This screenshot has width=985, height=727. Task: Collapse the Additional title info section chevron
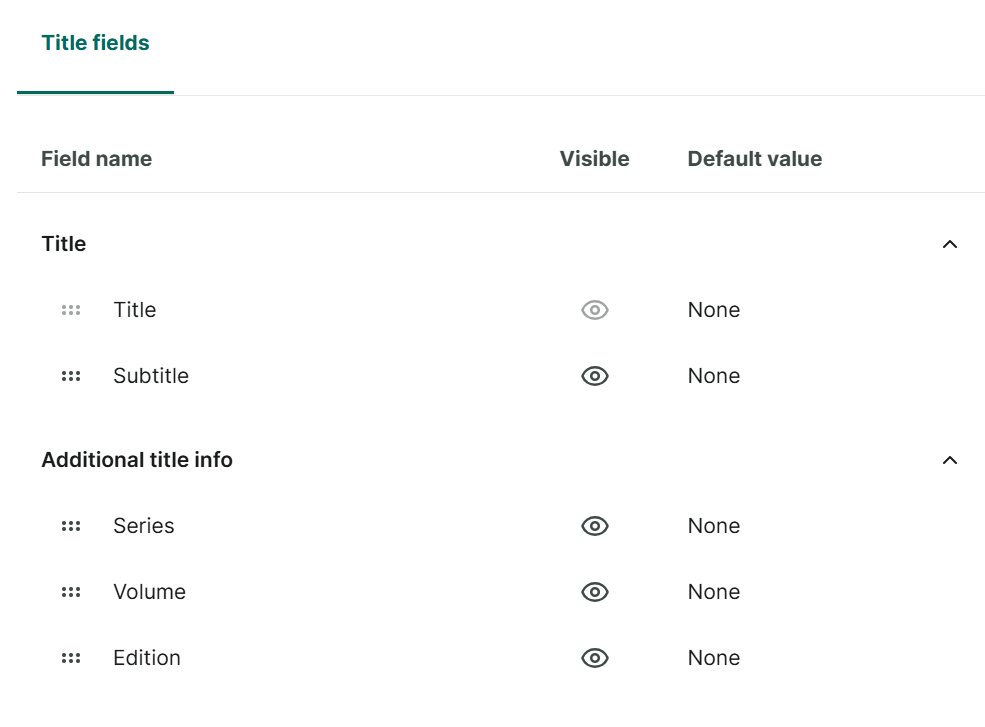pyautogui.click(x=950, y=460)
